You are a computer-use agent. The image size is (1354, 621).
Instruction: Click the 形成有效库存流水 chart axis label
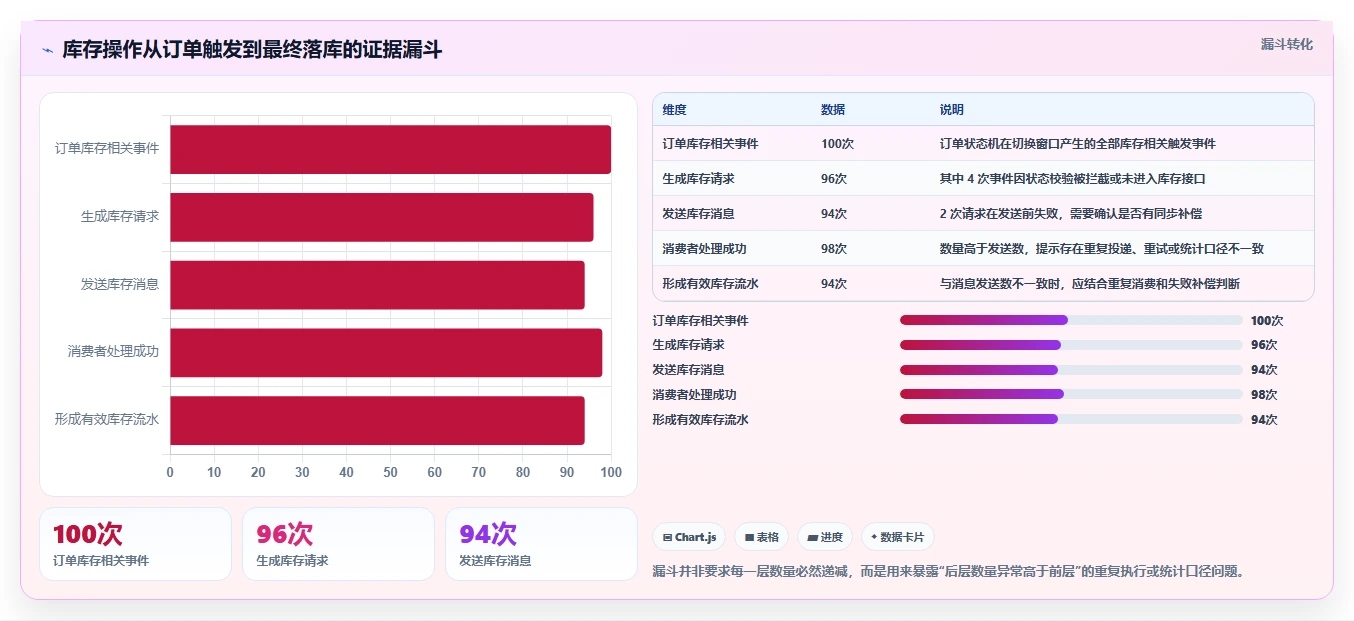(x=107, y=420)
